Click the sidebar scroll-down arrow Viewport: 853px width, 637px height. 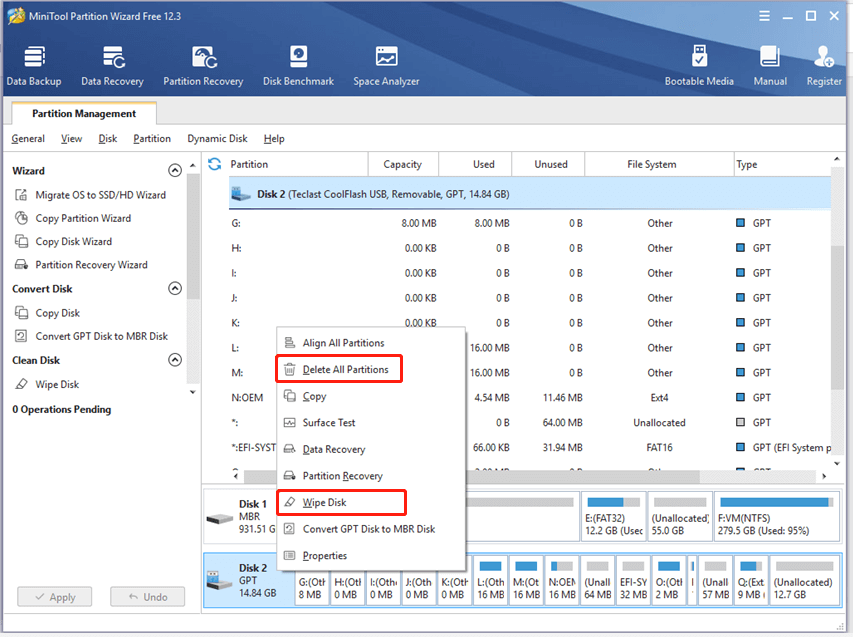pos(193,392)
